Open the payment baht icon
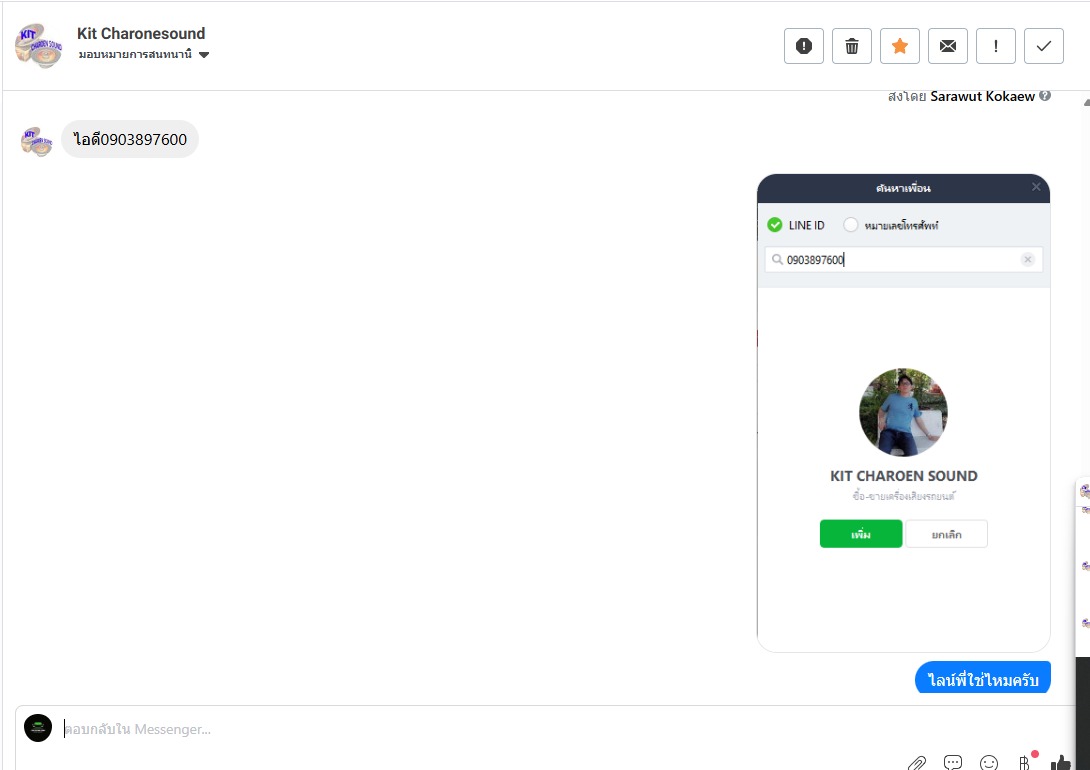The width and height of the screenshot is (1090, 770). pos(1025,763)
